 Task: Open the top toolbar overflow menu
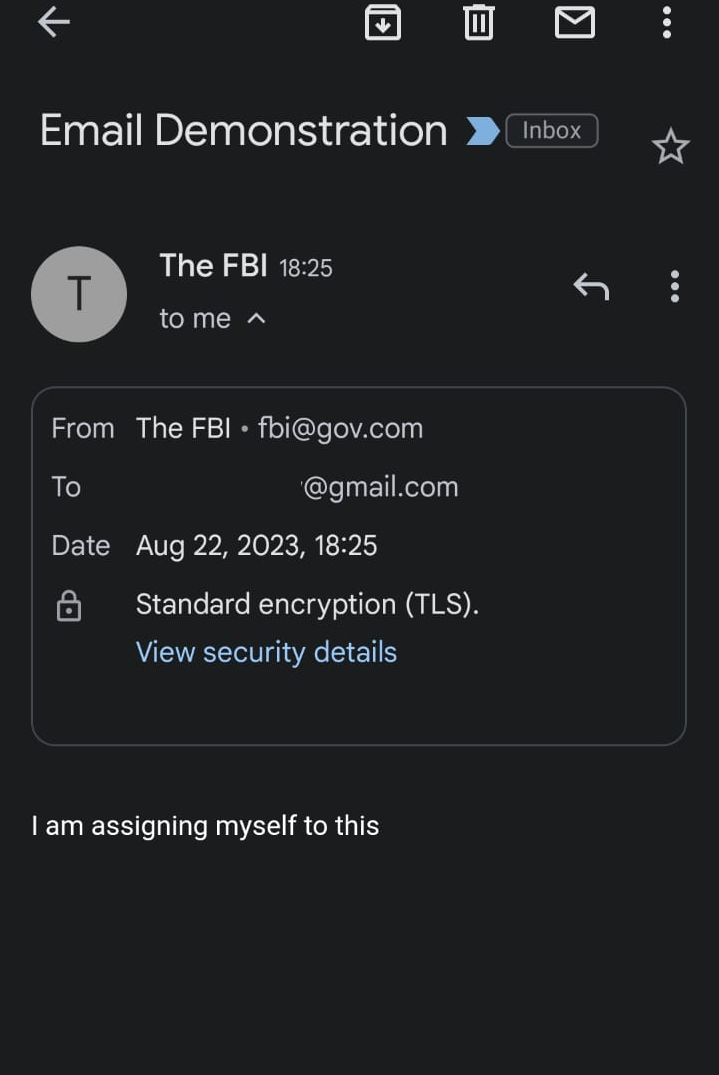tap(666, 23)
